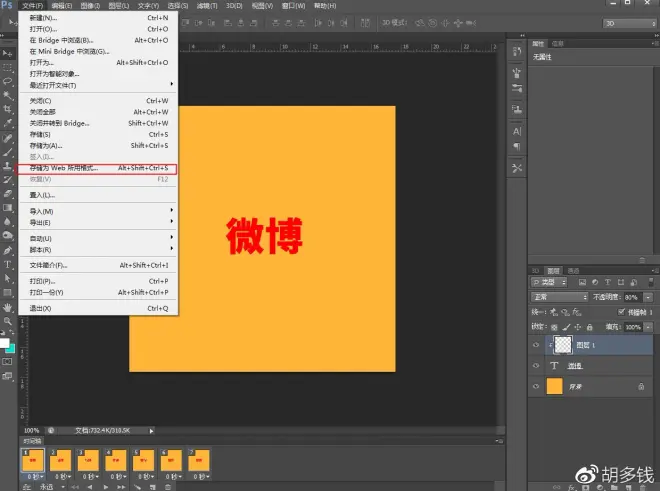The height and width of the screenshot is (491, 660).
Task: Open the opacity slider arrow
Action: (x=648, y=297)
